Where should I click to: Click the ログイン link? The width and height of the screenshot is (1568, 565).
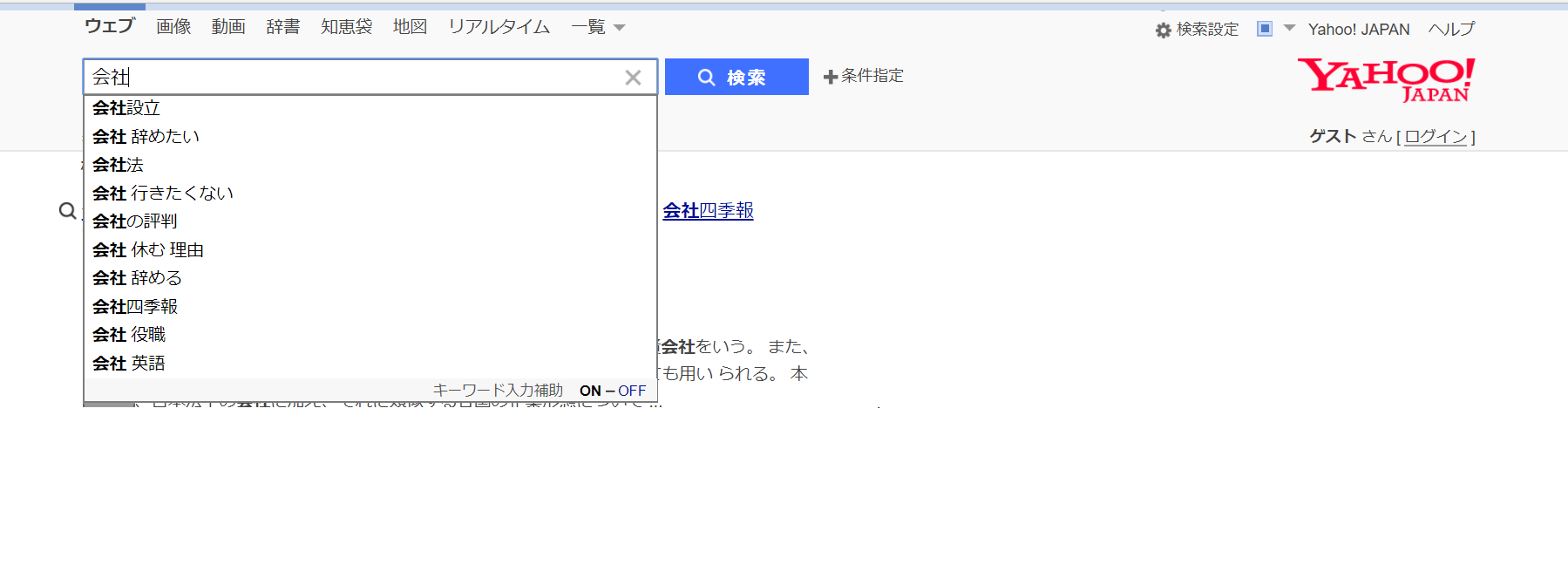[1436, 137]
